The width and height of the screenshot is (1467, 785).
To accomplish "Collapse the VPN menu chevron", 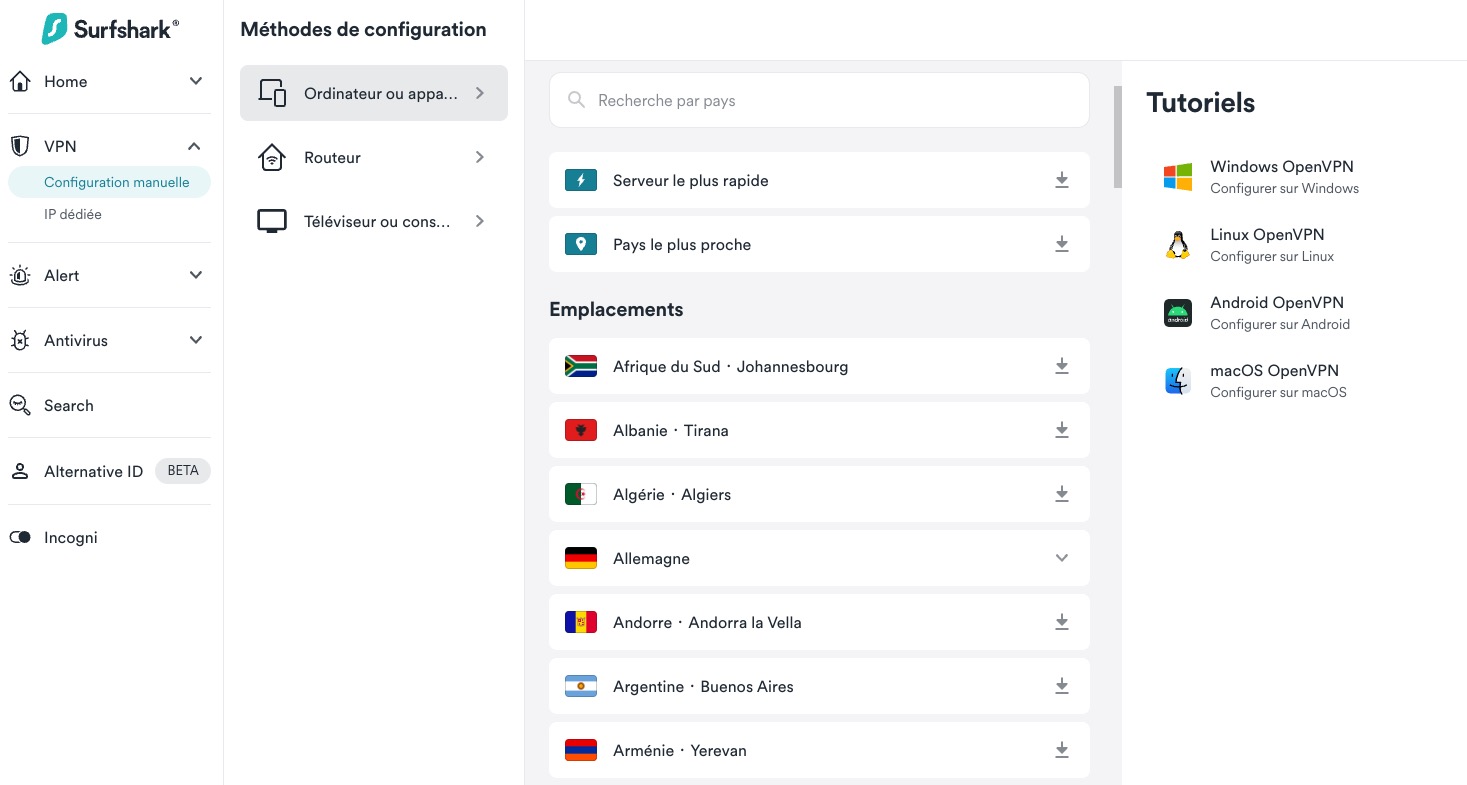I will 194,146.
